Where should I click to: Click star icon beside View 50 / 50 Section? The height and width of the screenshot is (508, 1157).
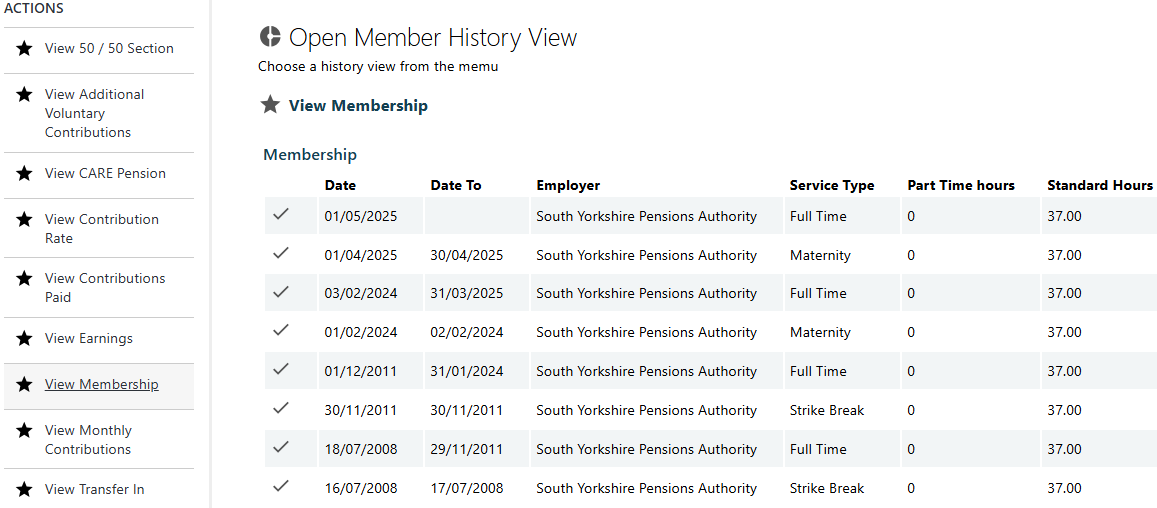[x=24, y=48]
